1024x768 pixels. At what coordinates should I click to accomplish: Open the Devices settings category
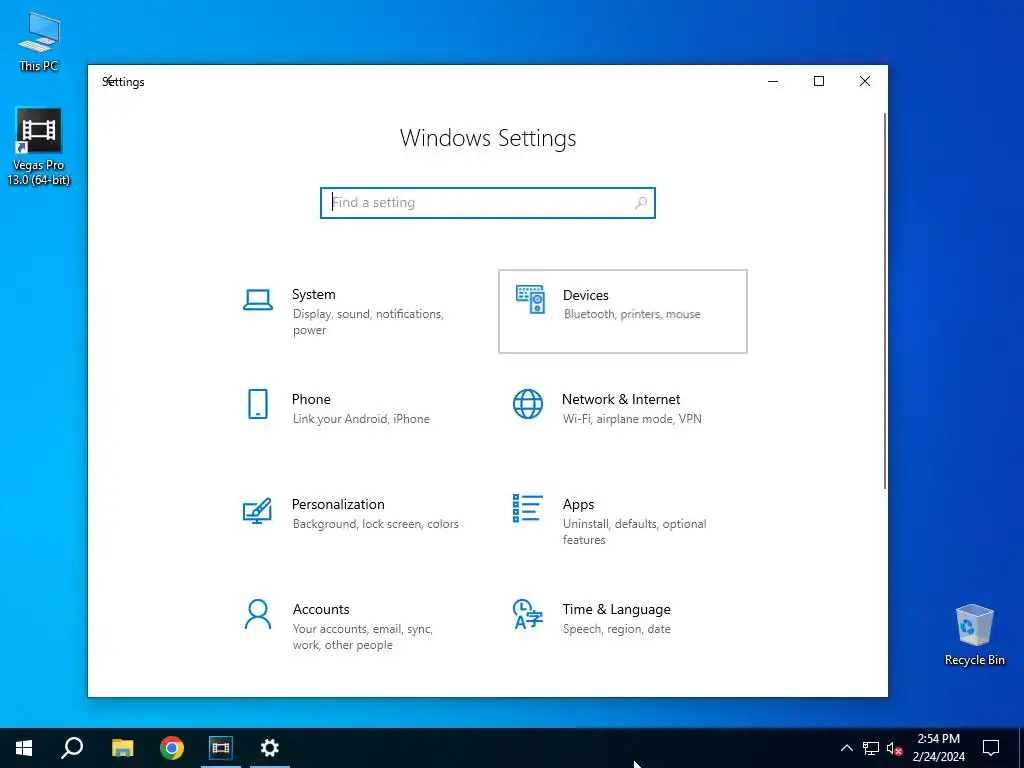623,312
